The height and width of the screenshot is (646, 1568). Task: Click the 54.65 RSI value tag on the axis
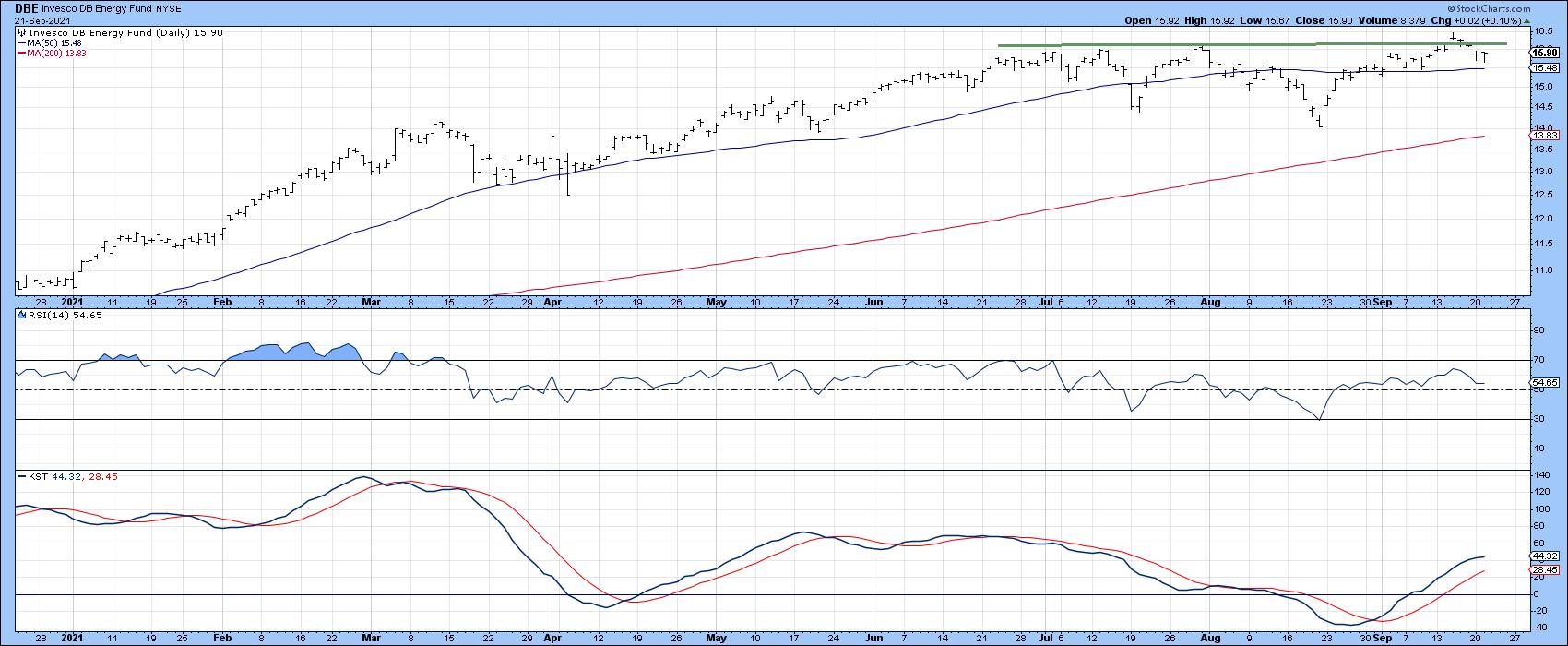[x=1545, y=382]
